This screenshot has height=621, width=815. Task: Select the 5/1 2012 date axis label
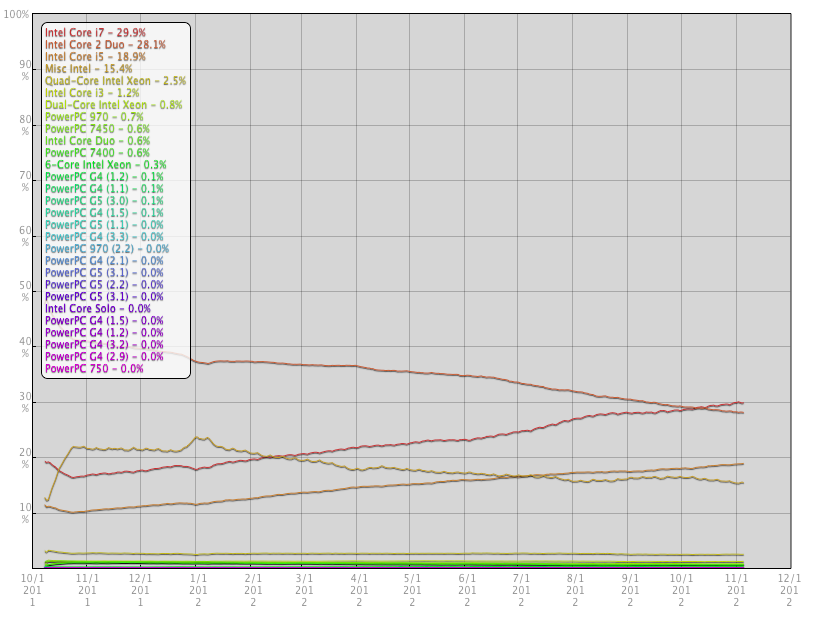412,590
